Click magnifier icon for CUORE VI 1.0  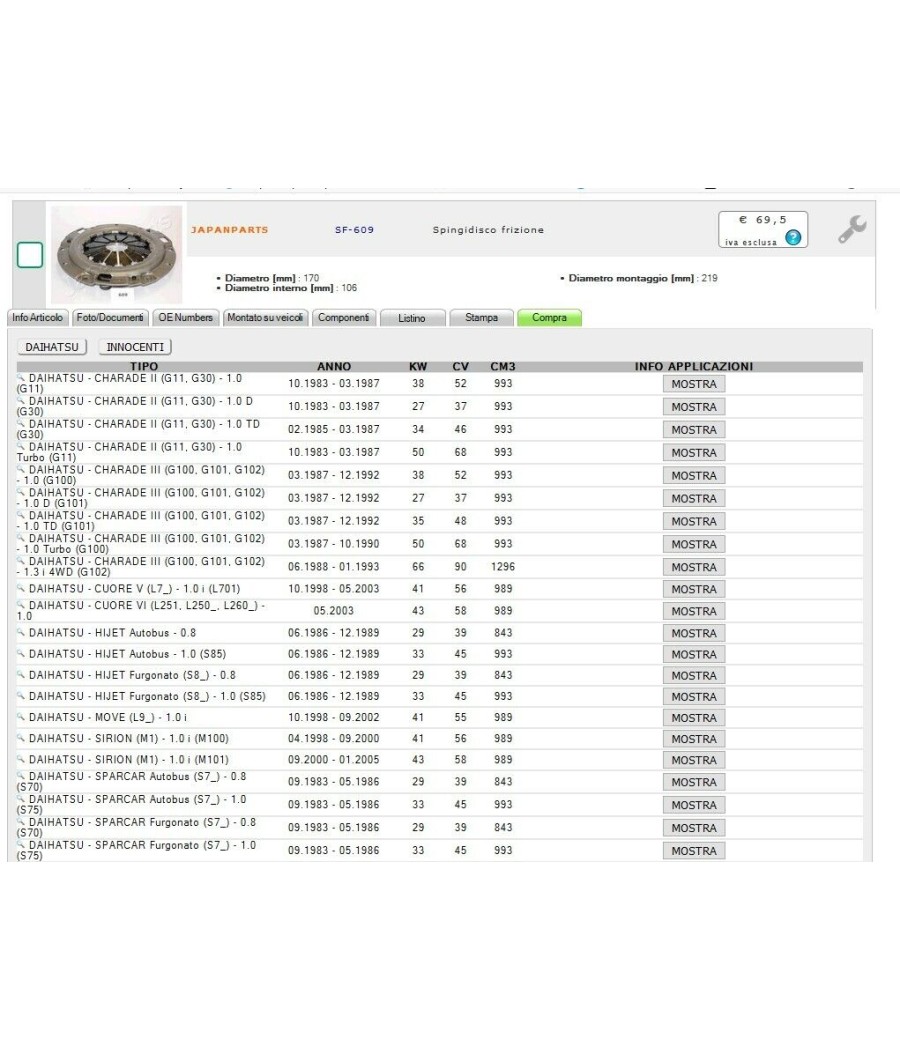(x=21, y=605)
